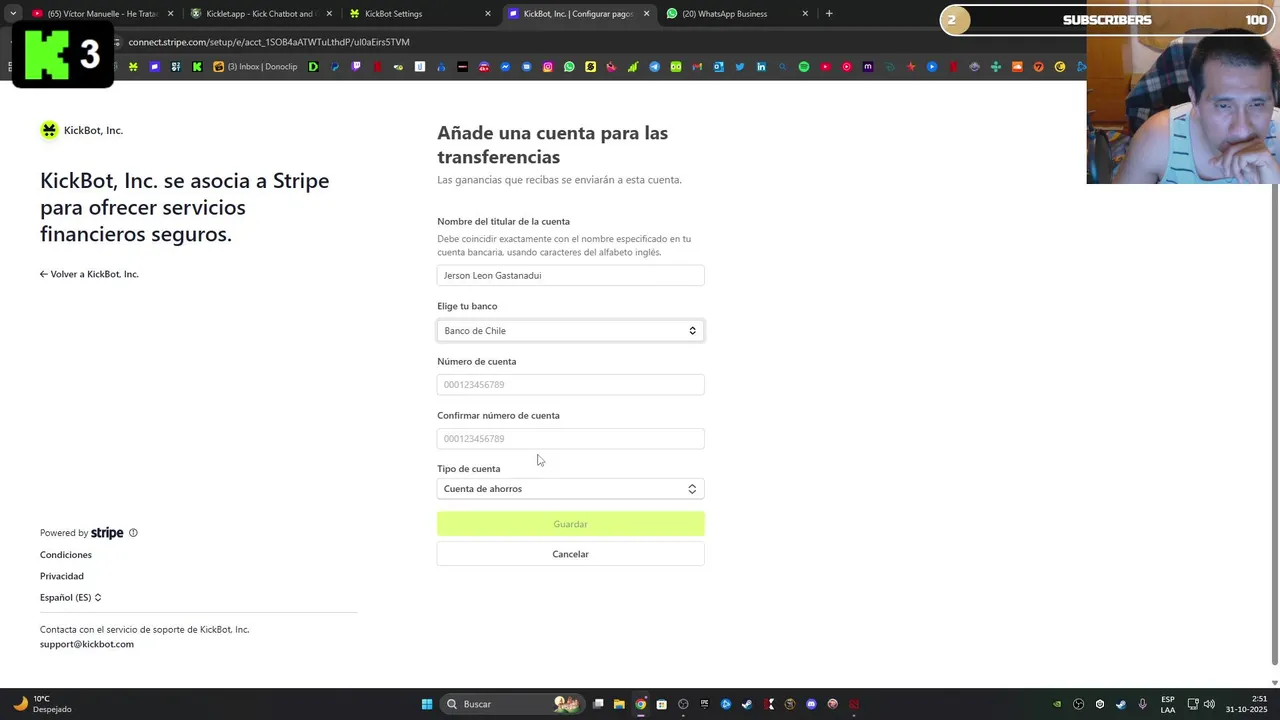Image resolution: width=1280 pixels, height=720 pixels.
Task: Open the Twitter bookmark icon
Action: [740, 67]
